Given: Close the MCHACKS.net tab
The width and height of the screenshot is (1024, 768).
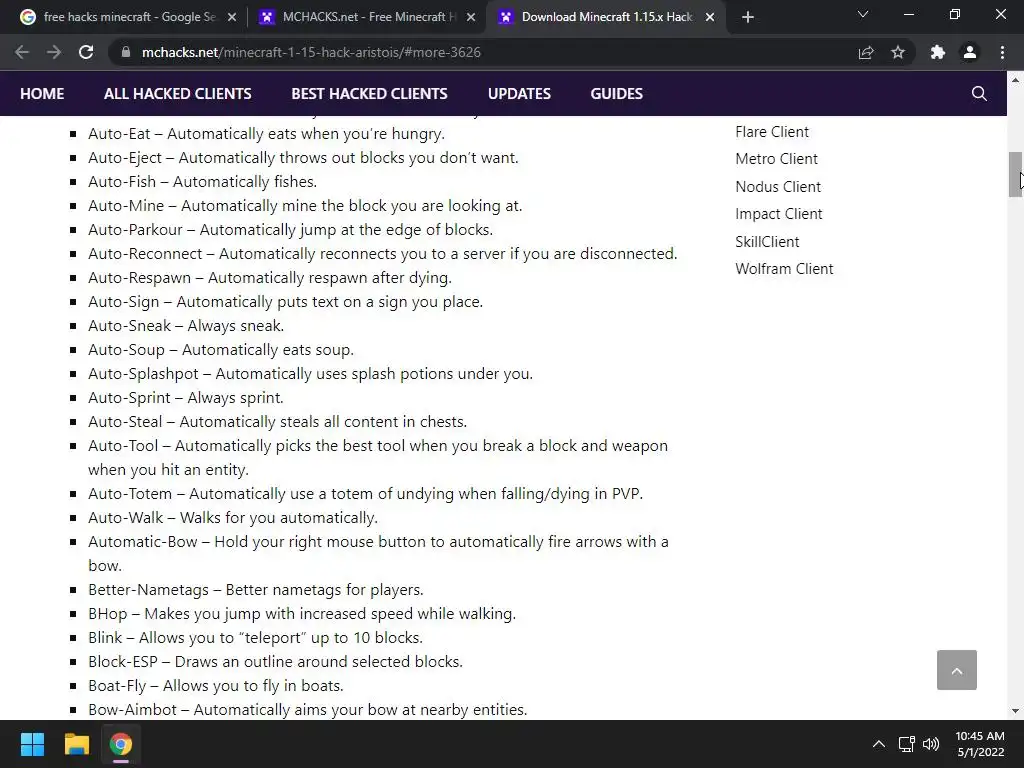Looking at the screenshot, I should click(x=471, y=17).
